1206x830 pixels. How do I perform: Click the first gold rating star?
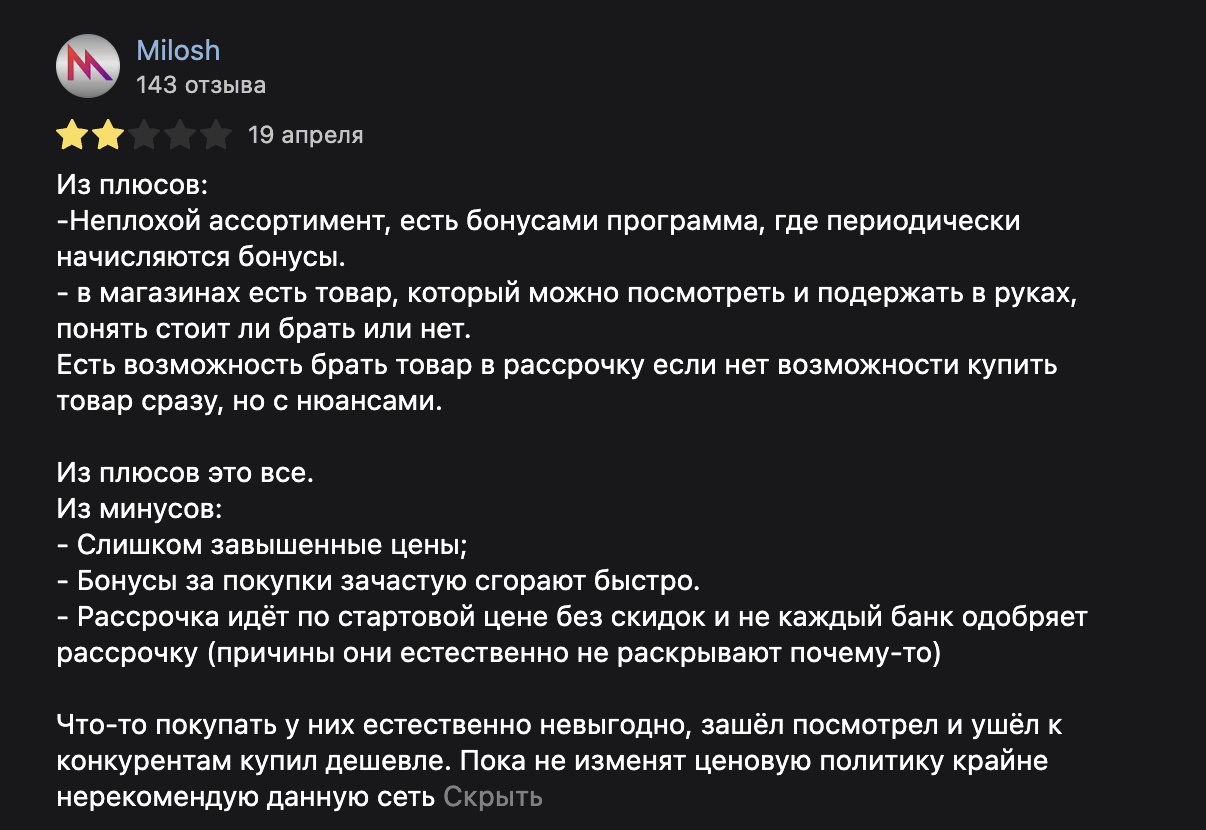71,135
